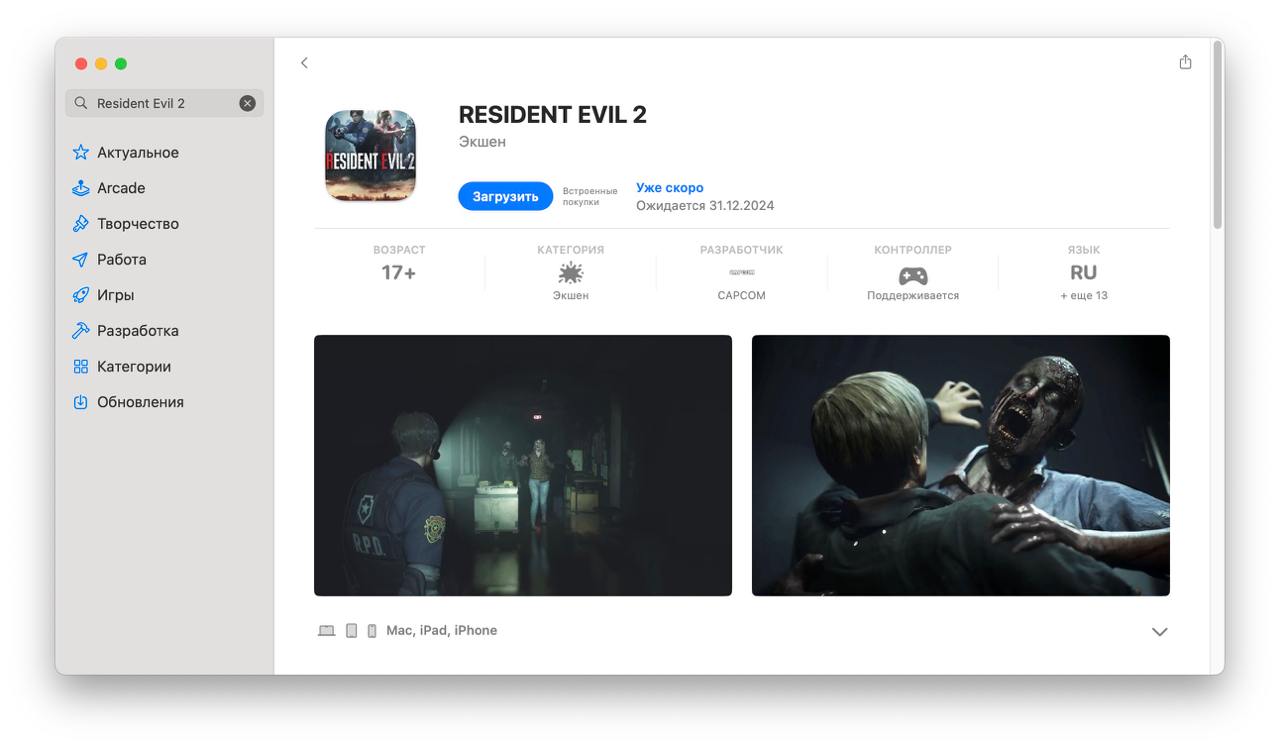Image resolution: width=1280 pixels, height=748 pixels.
Task: Click the joystick icon next to Arcade
Action: (x=81, y=188)
